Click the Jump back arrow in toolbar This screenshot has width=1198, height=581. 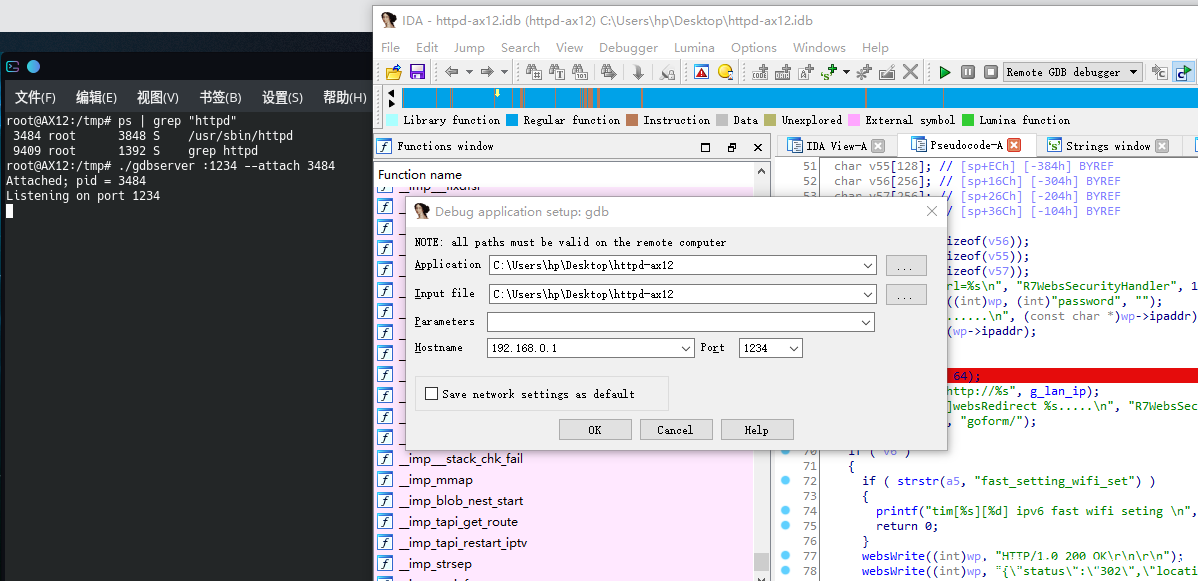click(x=452, y=72)
